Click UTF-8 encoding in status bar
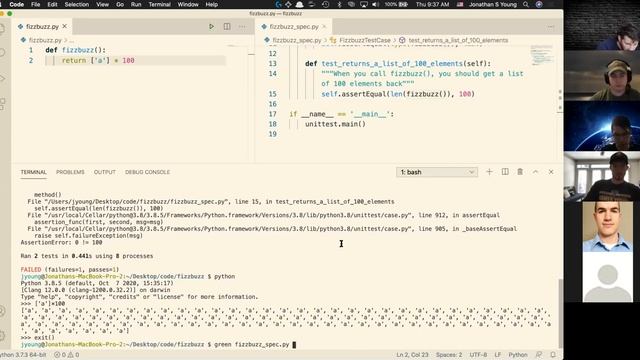This screenshot has height=360, width=640. (478, 355)
